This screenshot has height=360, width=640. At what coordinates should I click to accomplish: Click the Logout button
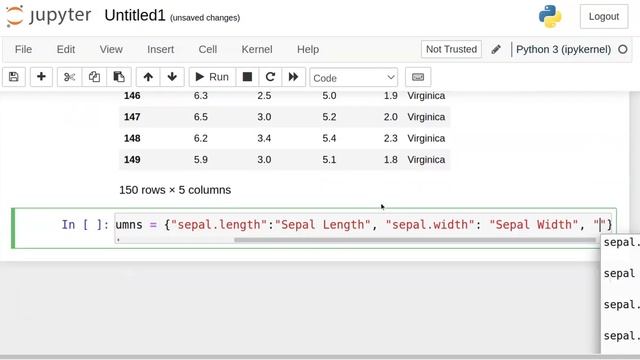604,16
